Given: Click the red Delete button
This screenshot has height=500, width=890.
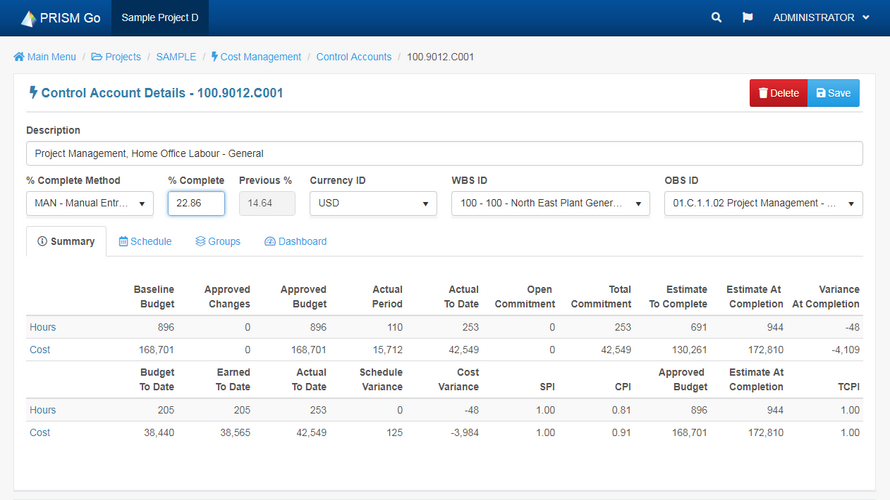Looking at the screenshot, I should point(778,93).
